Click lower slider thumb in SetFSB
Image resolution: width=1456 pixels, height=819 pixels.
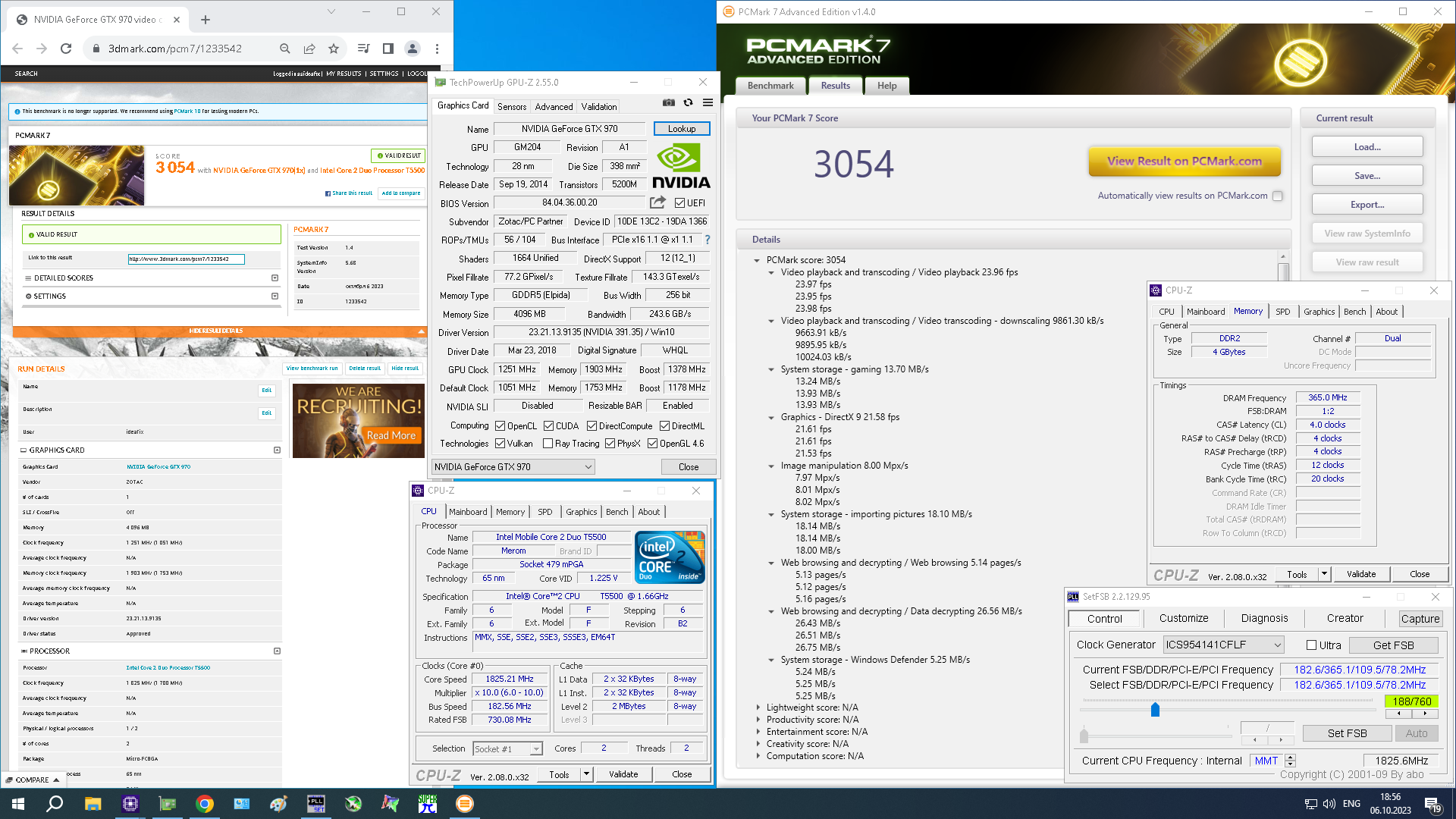(1084, 736)
